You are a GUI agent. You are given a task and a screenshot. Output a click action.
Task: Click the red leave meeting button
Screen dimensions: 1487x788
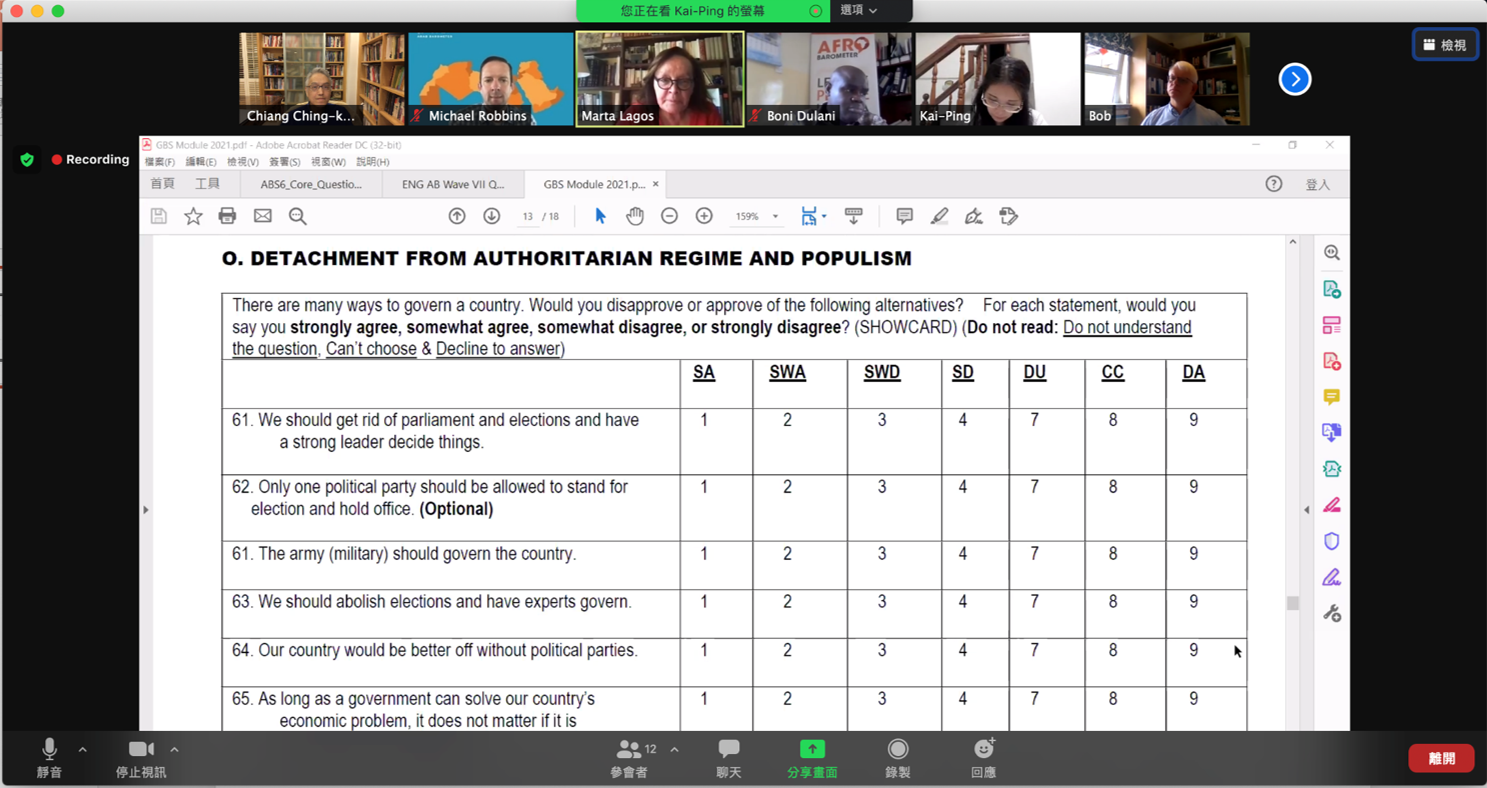tap(1441, 759)
